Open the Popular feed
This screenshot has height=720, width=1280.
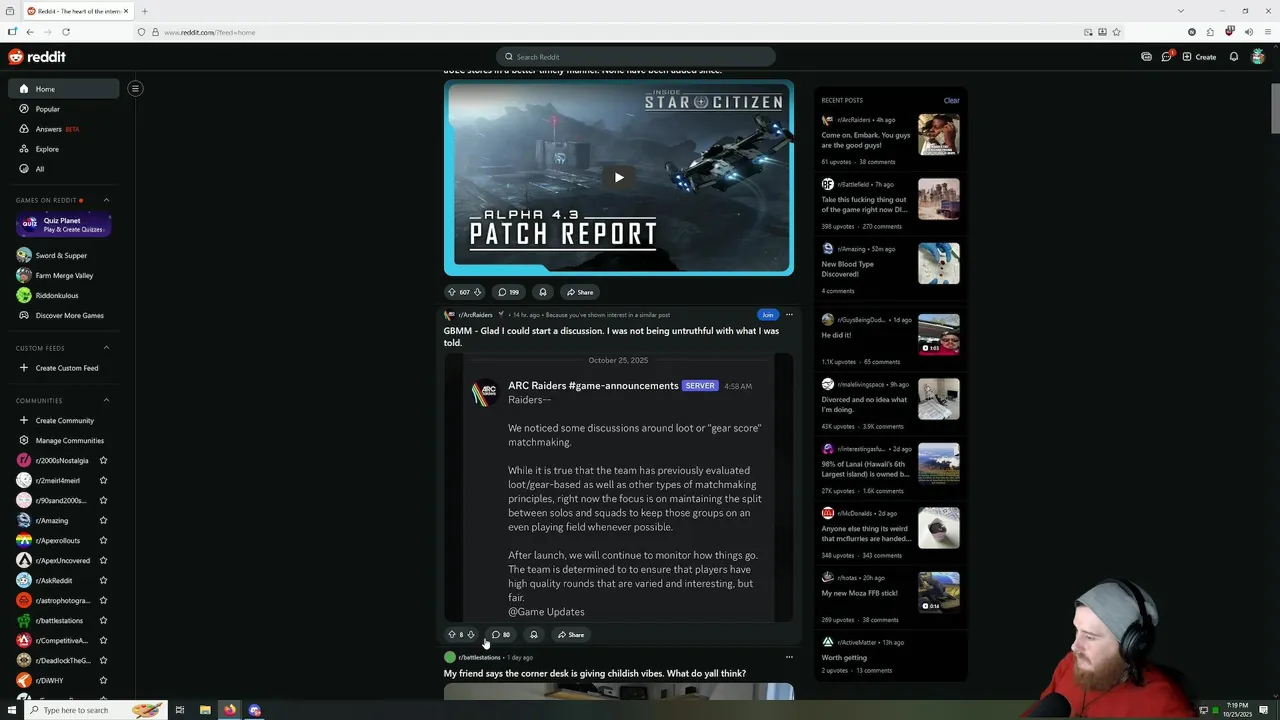point(63,109)
